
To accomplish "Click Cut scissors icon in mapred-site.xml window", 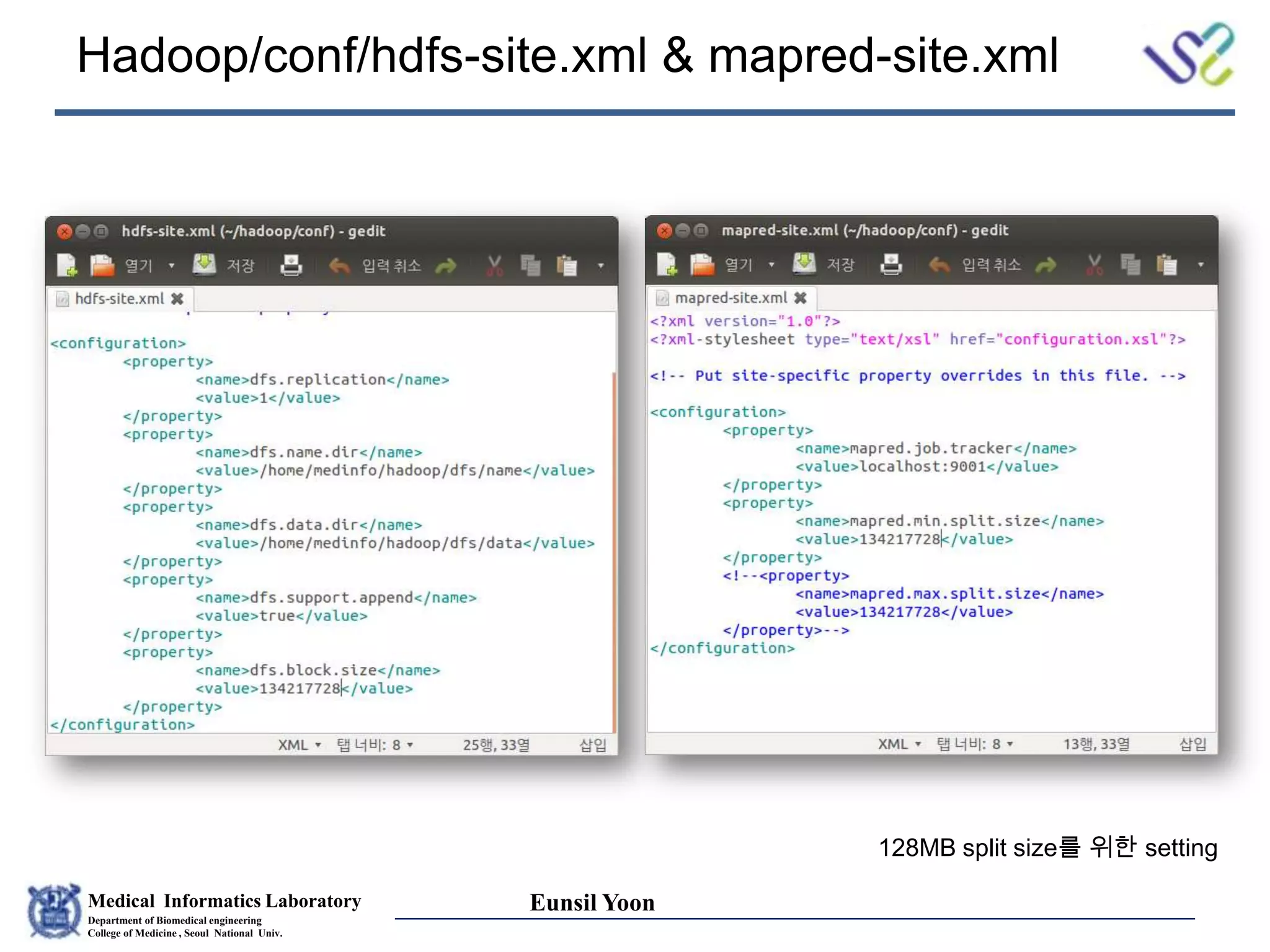I will click(1095, 265).
